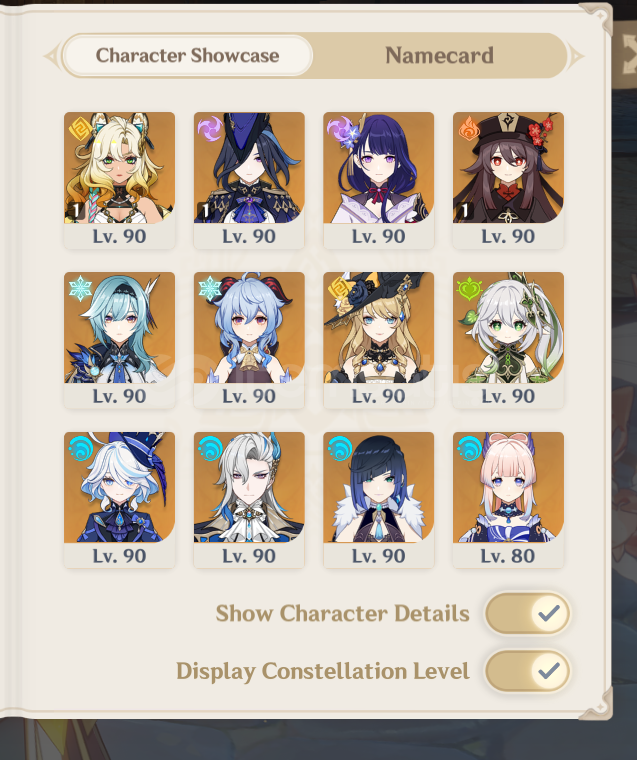Screen dimensions: 637x760
Task: Choose Yelan's character portrait
Action: click(379, 500)
